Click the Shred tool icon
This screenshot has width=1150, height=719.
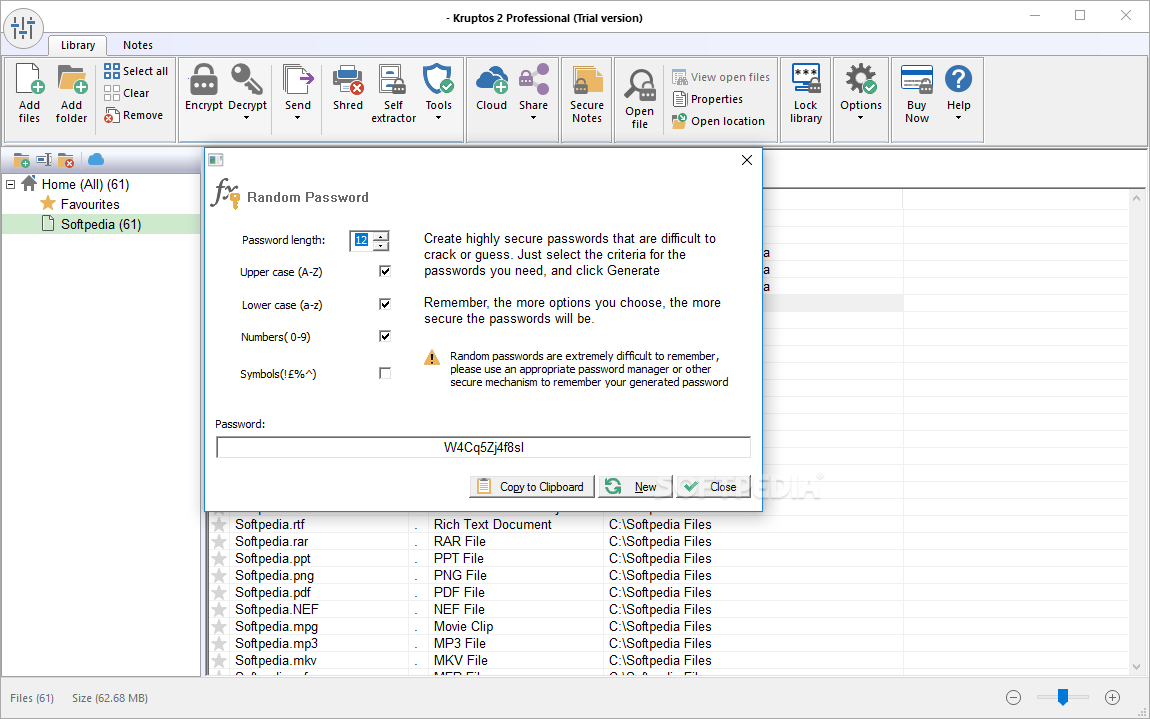tap(347, 79)
